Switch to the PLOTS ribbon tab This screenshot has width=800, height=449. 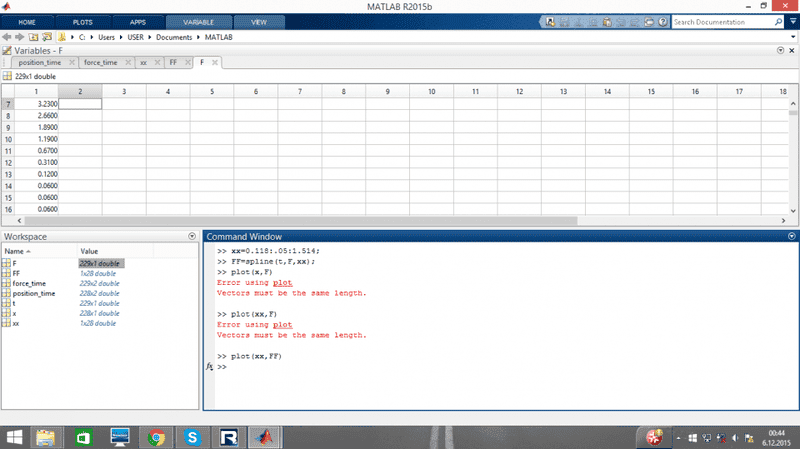(83, 22)
